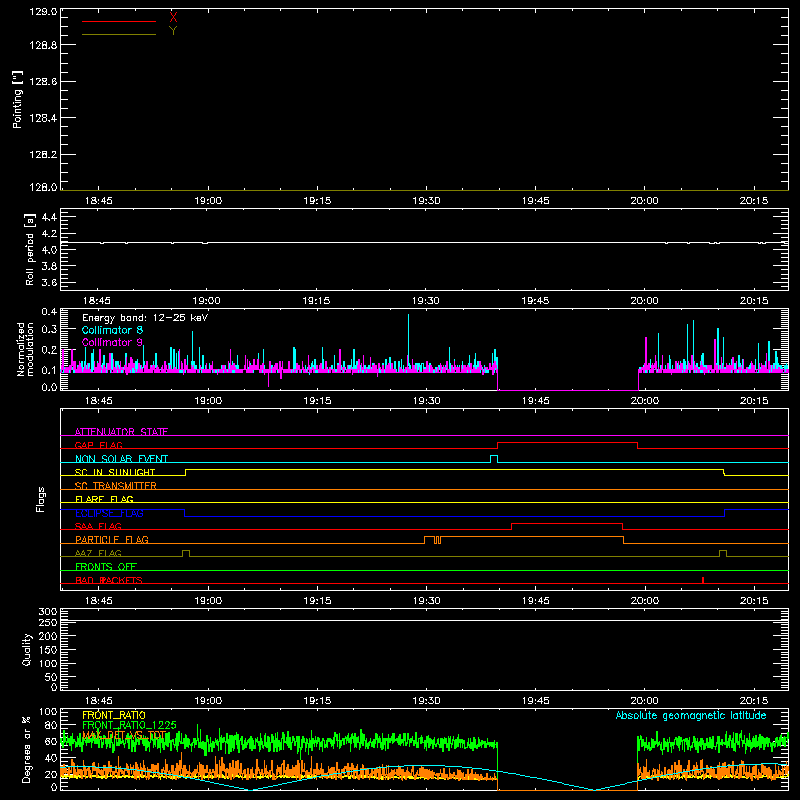Select the cyan Collimator 8 legend entry
Screen dimensions: 800x800
[x=112, y=330]
